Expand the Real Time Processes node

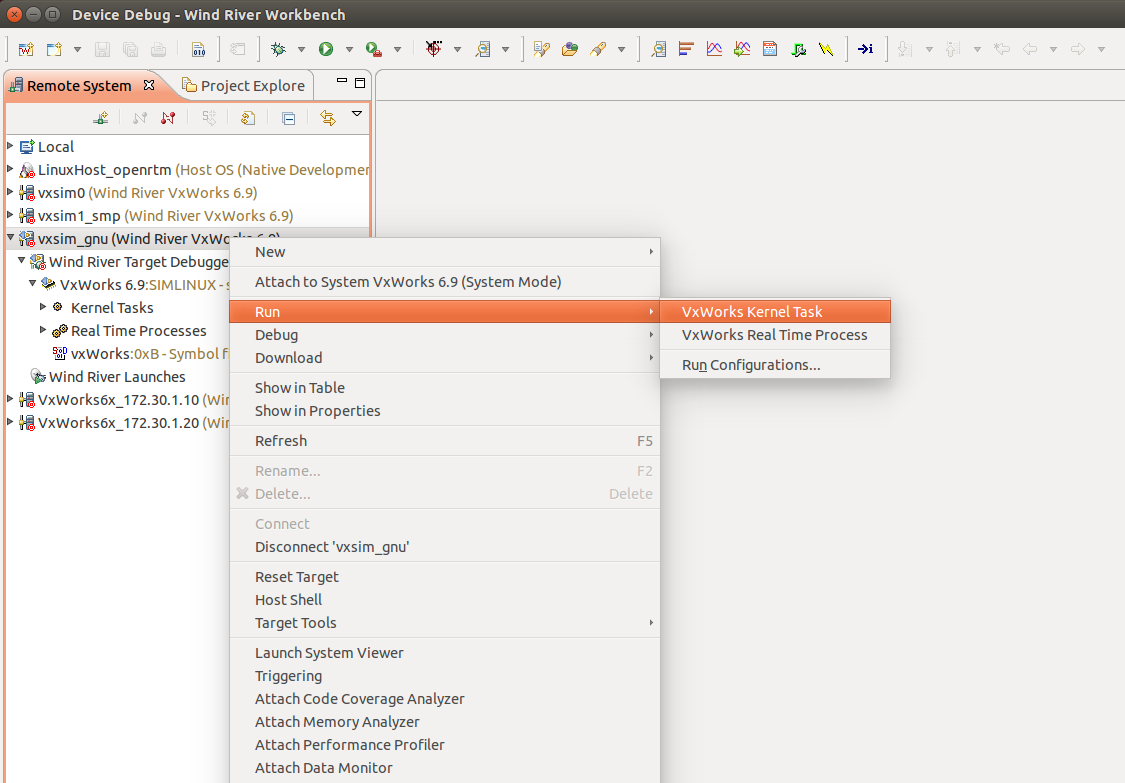[43, 329]
